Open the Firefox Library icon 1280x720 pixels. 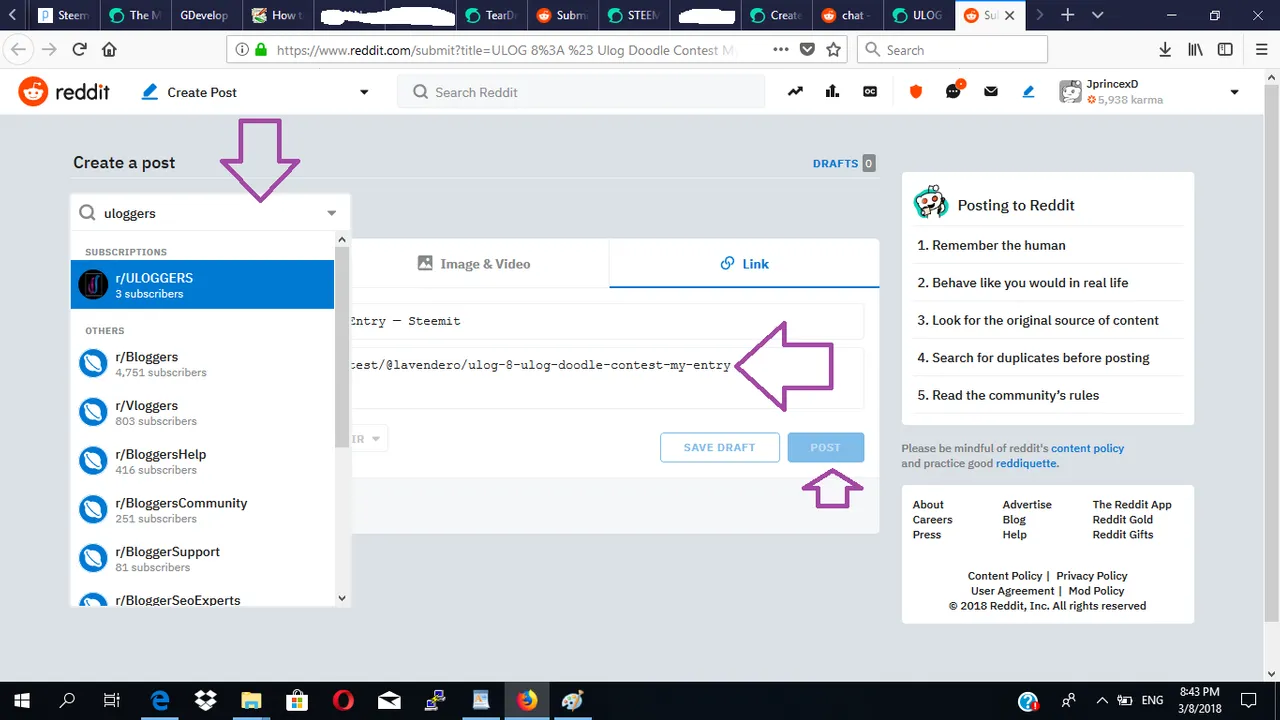click(x=1195, y=49)
